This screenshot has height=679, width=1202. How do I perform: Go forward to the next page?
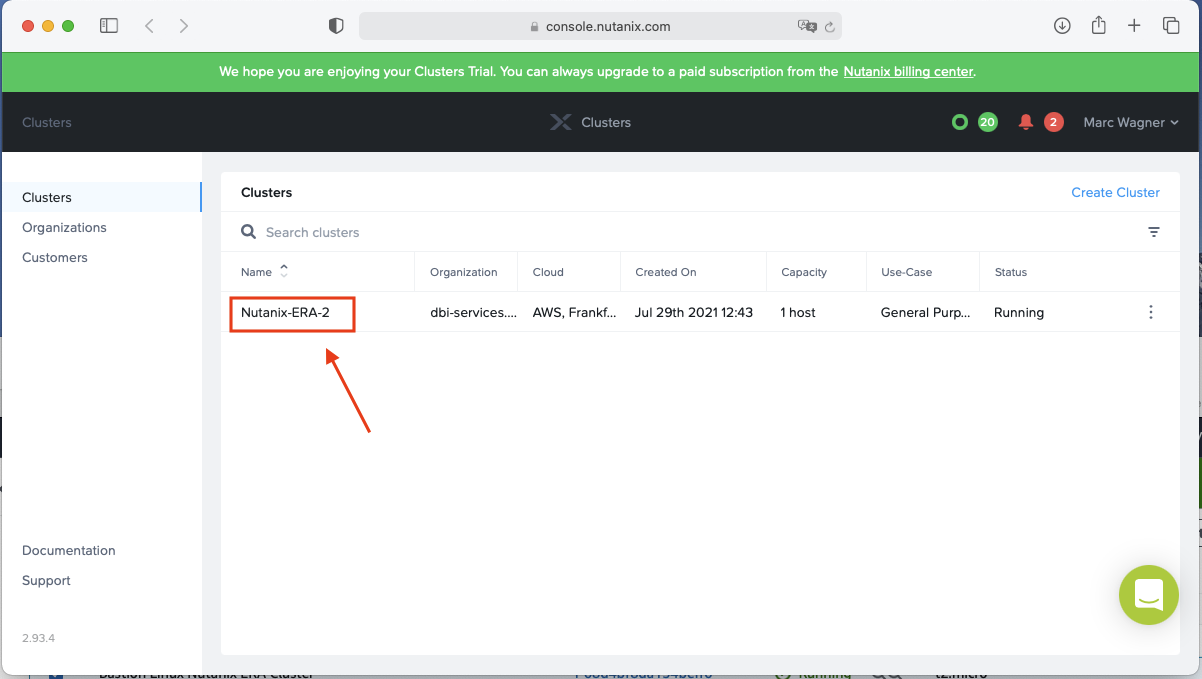(x=184, y=26)
